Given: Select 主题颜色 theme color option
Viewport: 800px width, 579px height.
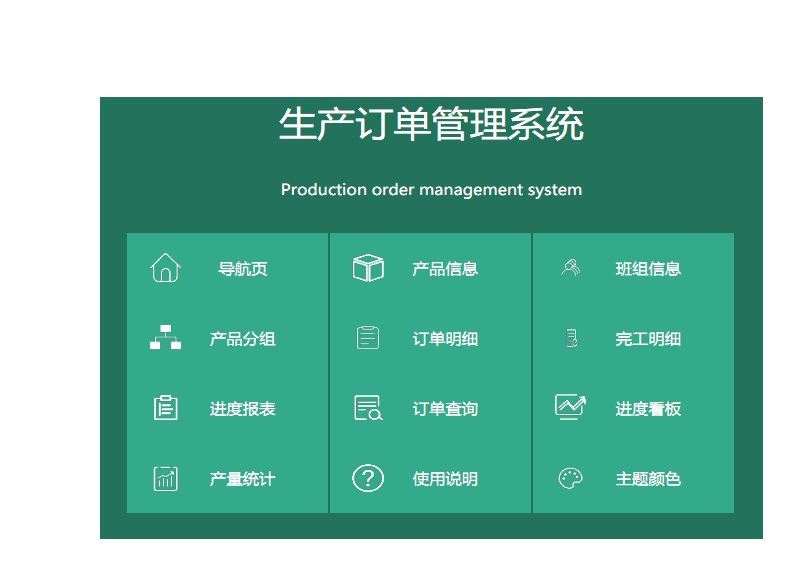Looking at the screenshot, I should pyautogui.click(x=648, y=479).
